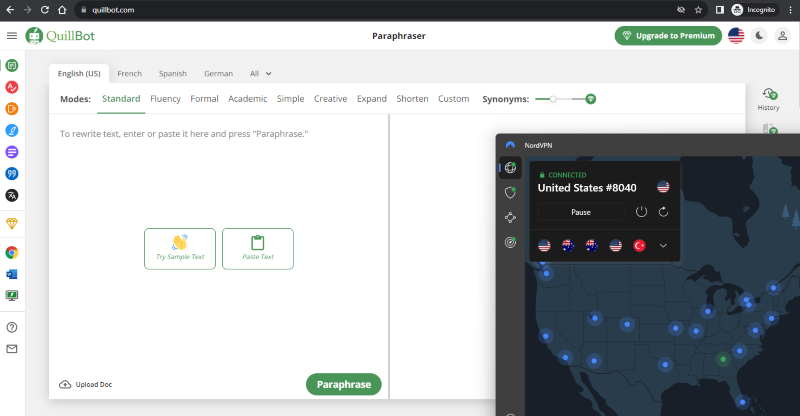Click the premium diamond end of Synonyms slider
800x416 pixels.
pyautogui.click(x=590, y=99)
